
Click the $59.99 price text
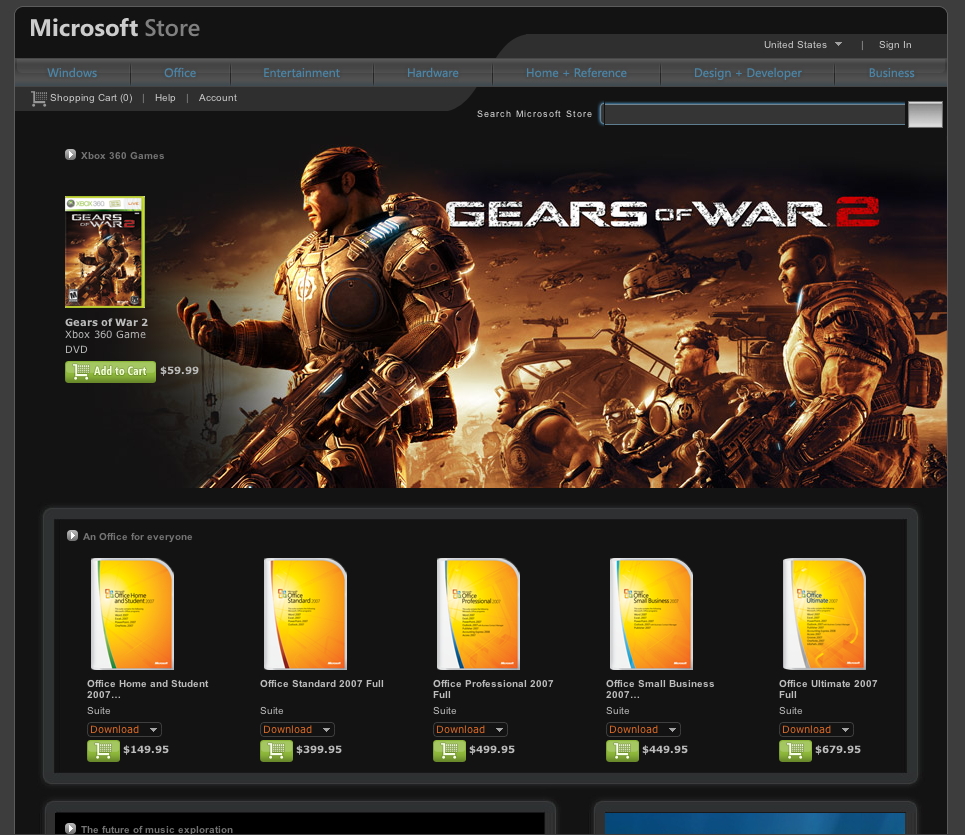point(179,370)
